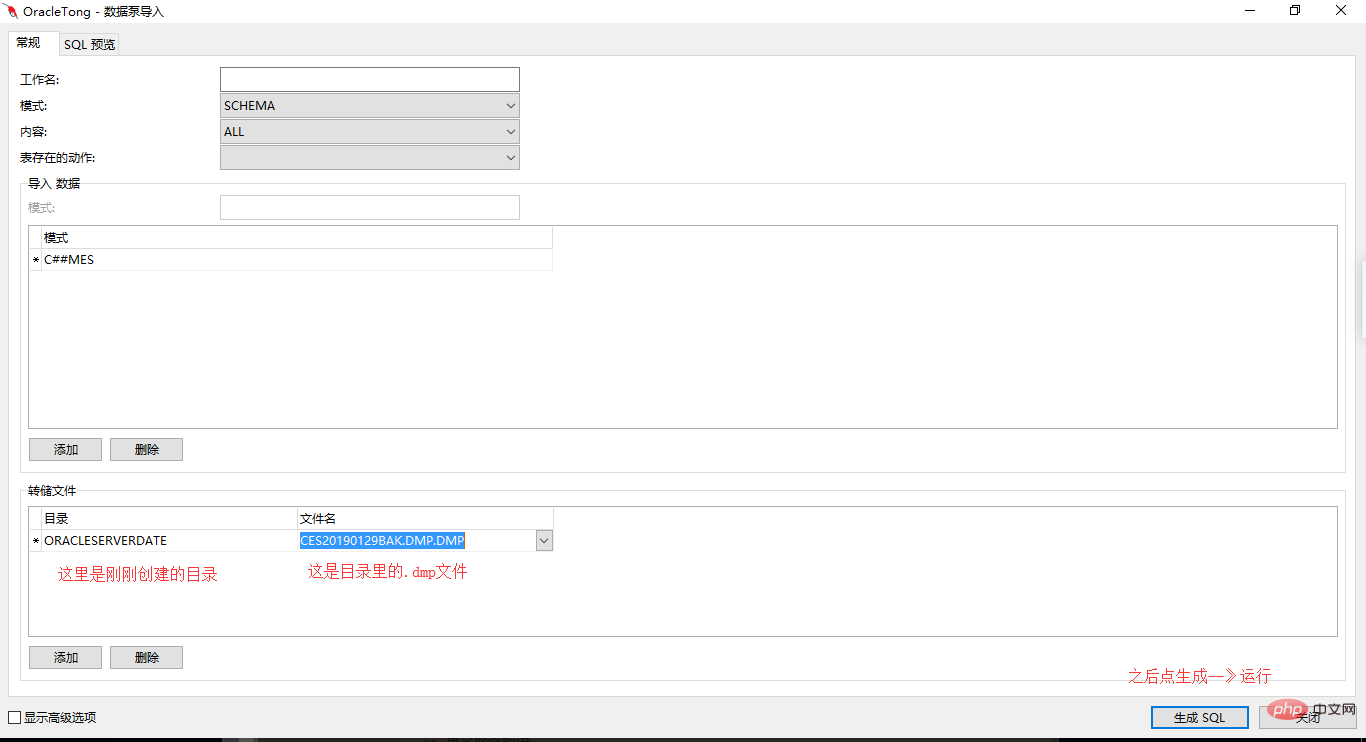Close the 数据泵导入 window

tap(1341, 11)
